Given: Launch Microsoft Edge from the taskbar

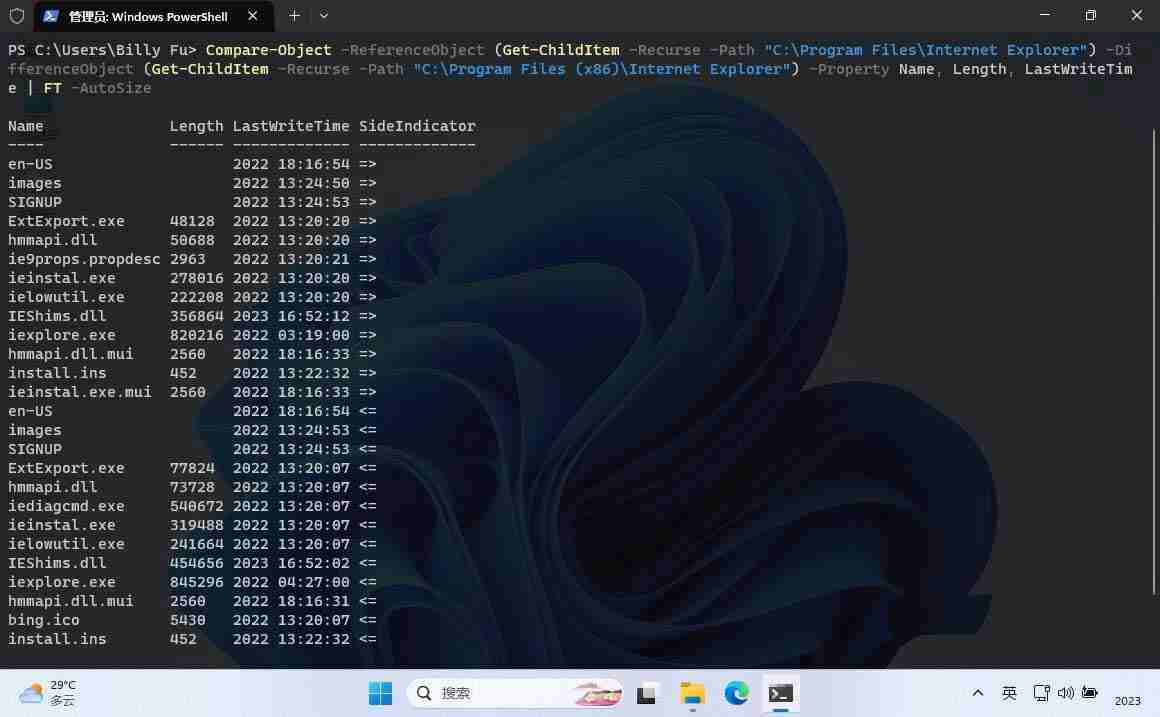Looking at the screenshot, I should pyautogui.click(x=737, y=692).
